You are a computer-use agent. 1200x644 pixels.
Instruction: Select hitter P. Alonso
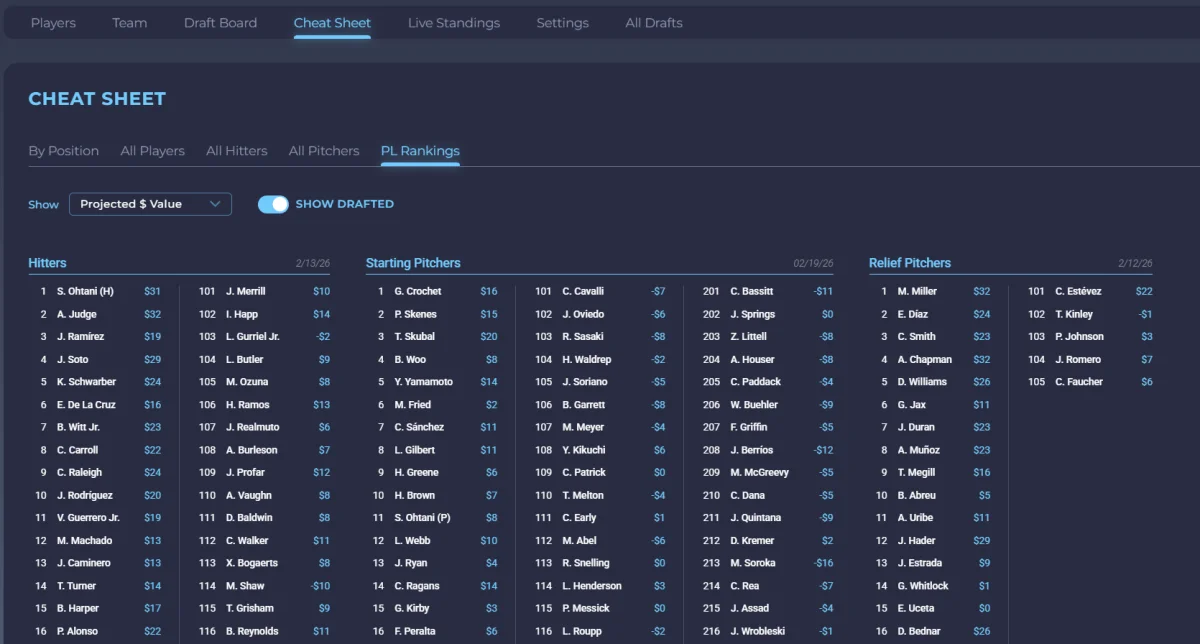[x=77, y=631]
